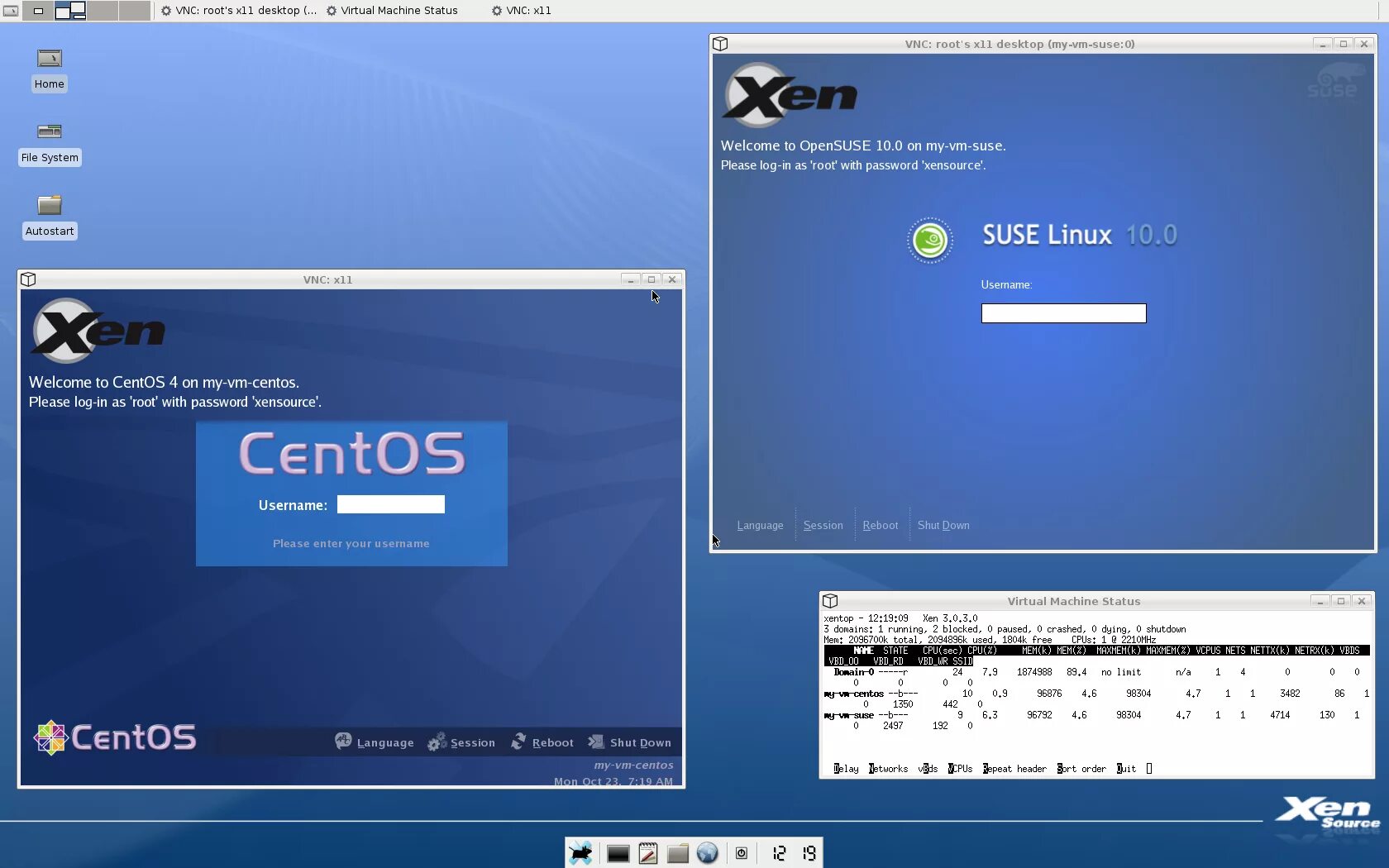
Task: Click the 'Welcome to CentOS 4 on my-vm-centos.' text
Action: click(x=165, y=382)
